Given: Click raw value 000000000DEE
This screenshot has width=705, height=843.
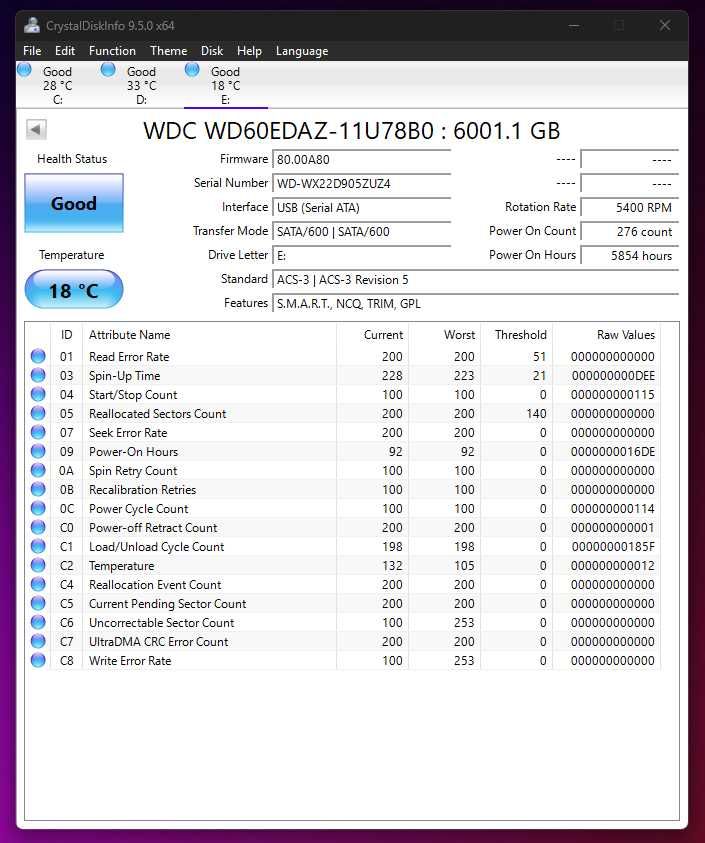Looking at the screenshot, I should click(613, 375).
